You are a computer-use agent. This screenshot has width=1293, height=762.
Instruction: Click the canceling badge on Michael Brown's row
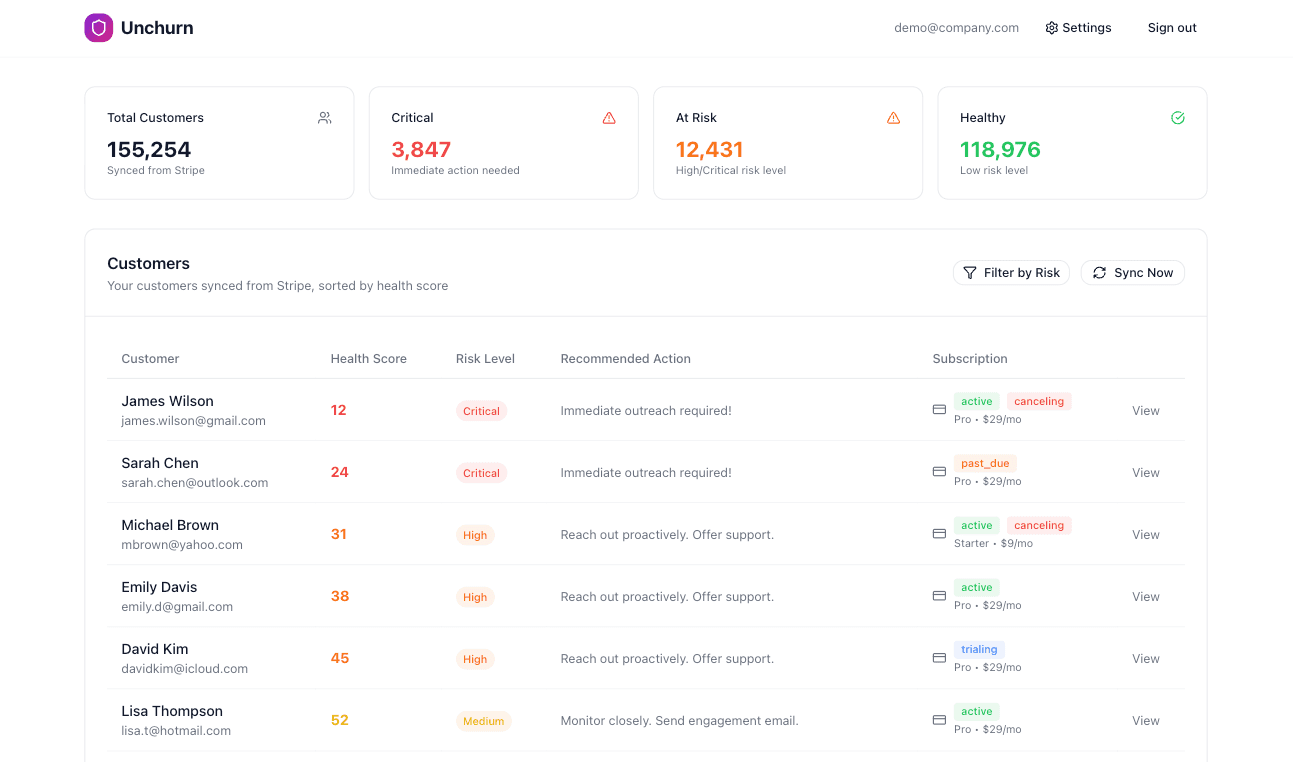(1038, 525)
